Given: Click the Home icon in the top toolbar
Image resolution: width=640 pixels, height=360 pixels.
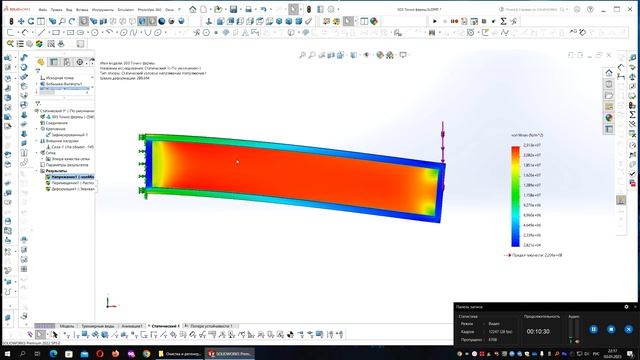Looking at the screenshot, I should click(193, 9).
